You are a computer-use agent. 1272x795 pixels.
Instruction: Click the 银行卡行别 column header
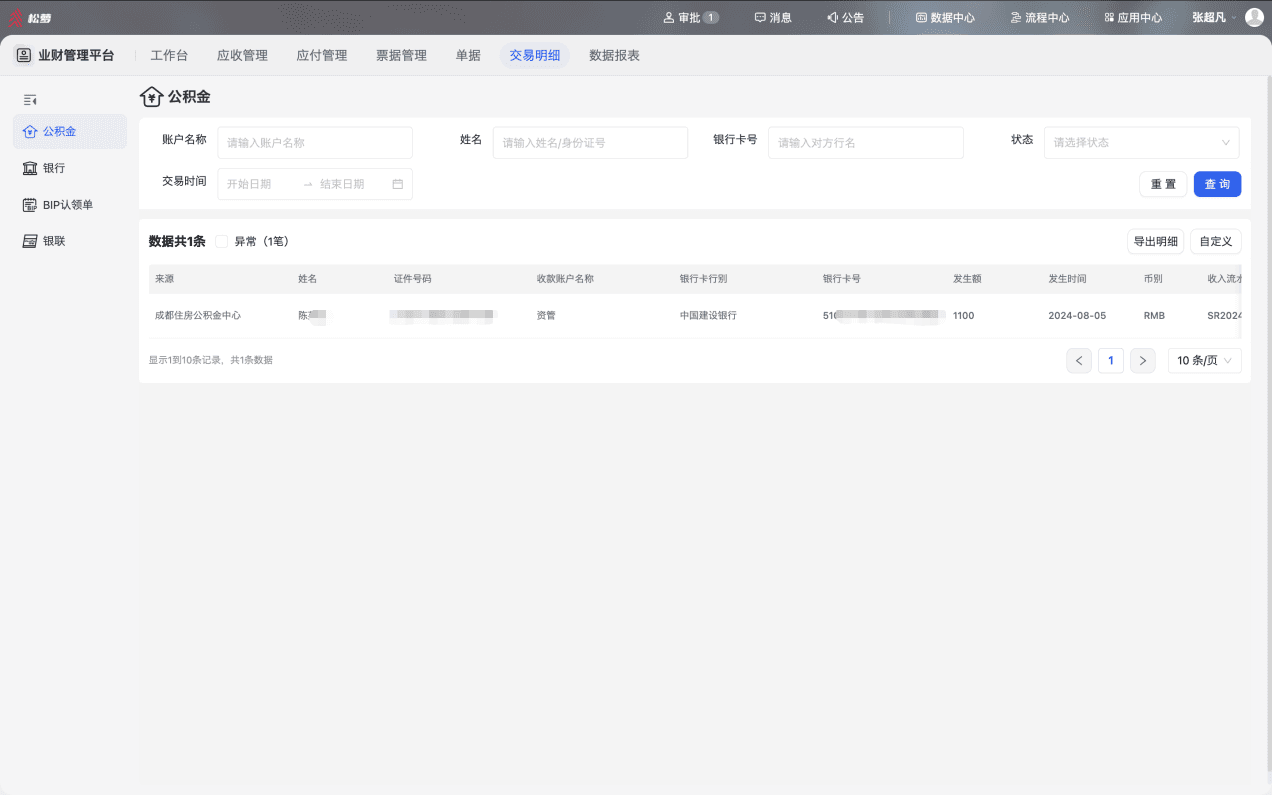pos(704,279)
